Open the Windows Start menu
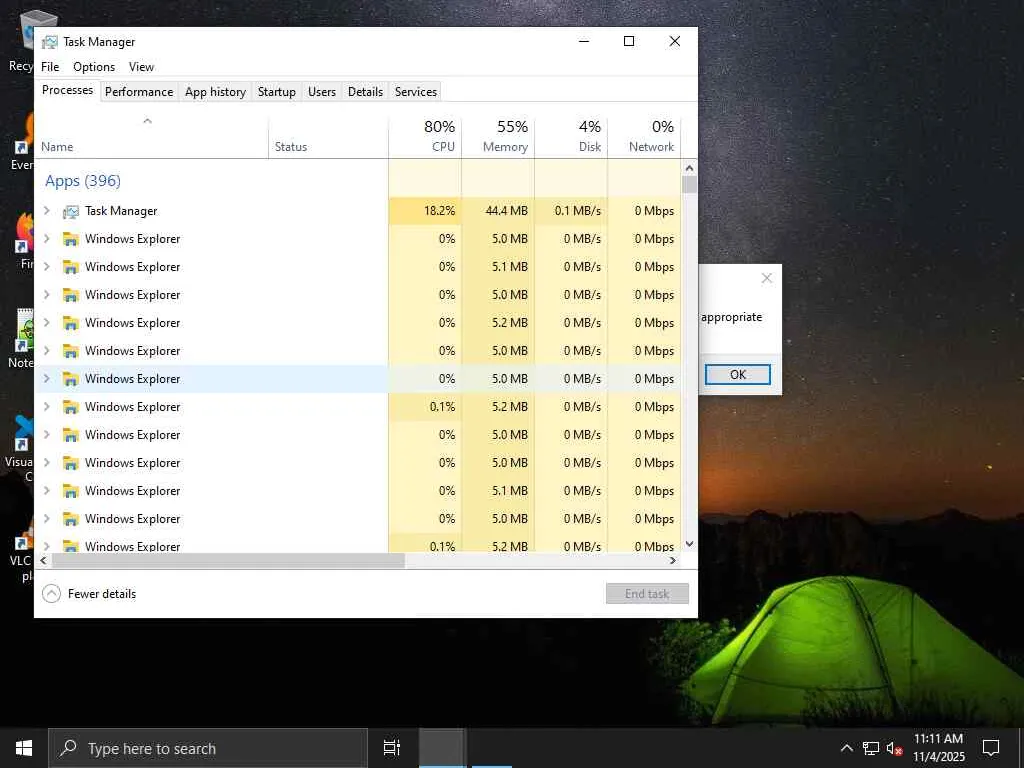 click(x=24, y=748)
